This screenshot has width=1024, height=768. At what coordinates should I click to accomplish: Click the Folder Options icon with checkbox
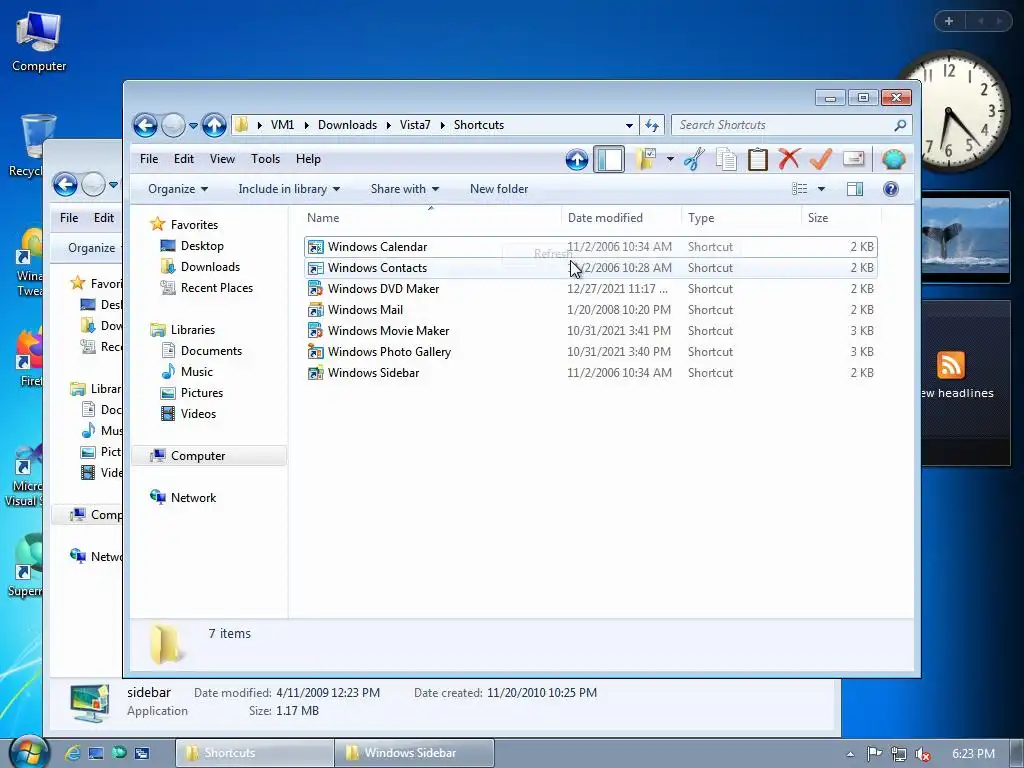(647, 159)
